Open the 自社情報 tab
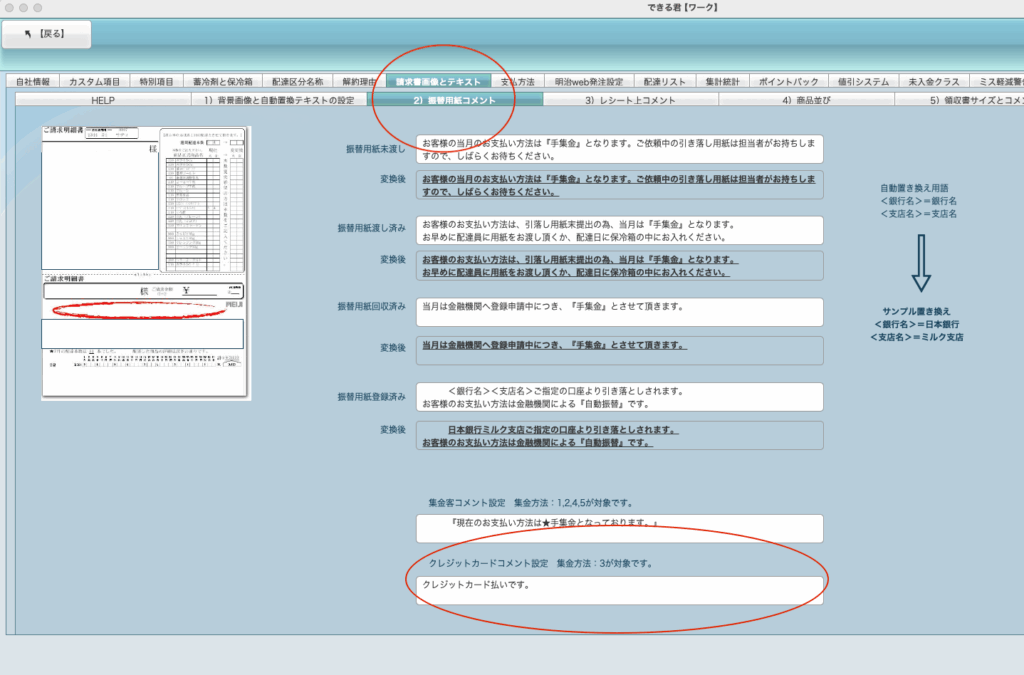This screenshot has width=1024, height=675. click(33, 82)
